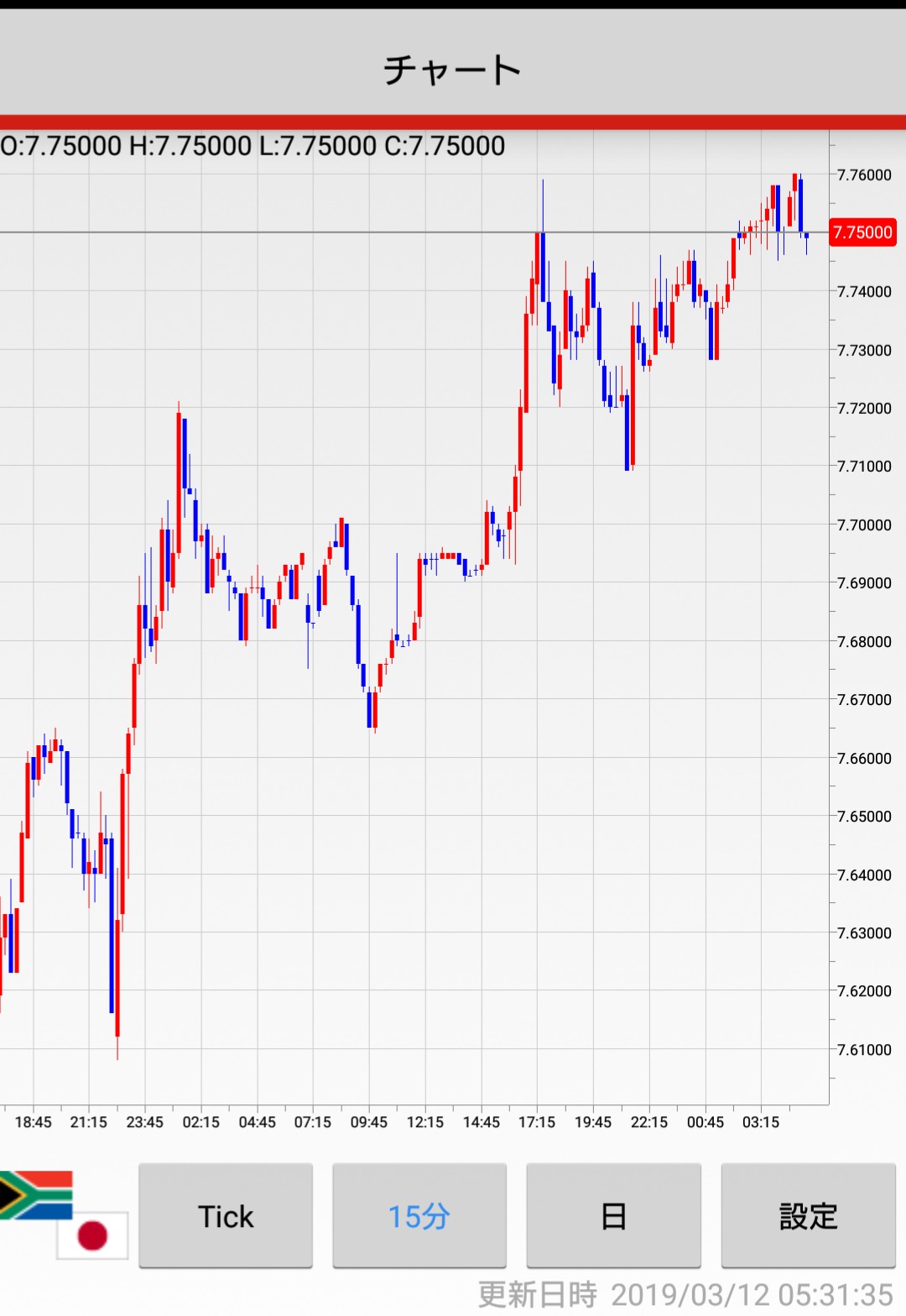Click the 7.76000 price axis label
The height and width of the screenshot is (1316, 906).
864,175
